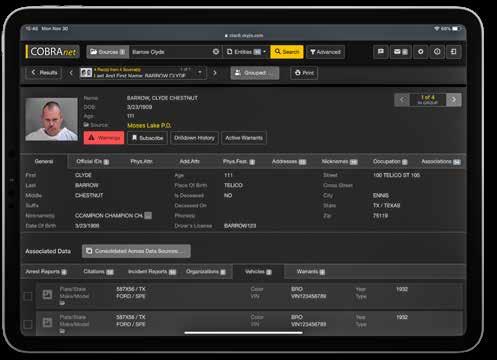This screenshot has width=497, height=360.
Task: Click the browser URL address bar
Action: (x=244, y=35)
